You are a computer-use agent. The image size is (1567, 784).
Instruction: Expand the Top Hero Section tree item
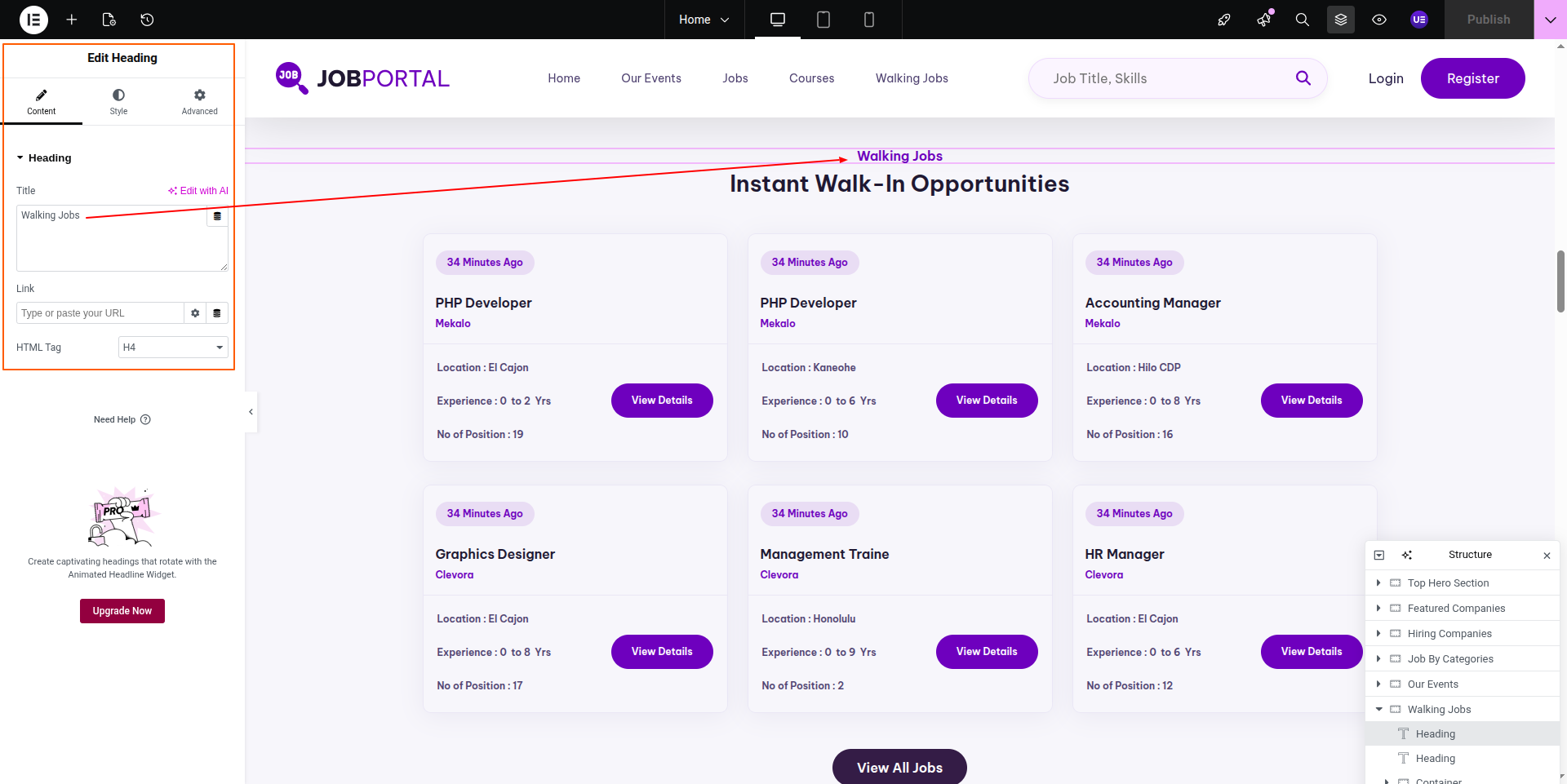pos(1378,583)
